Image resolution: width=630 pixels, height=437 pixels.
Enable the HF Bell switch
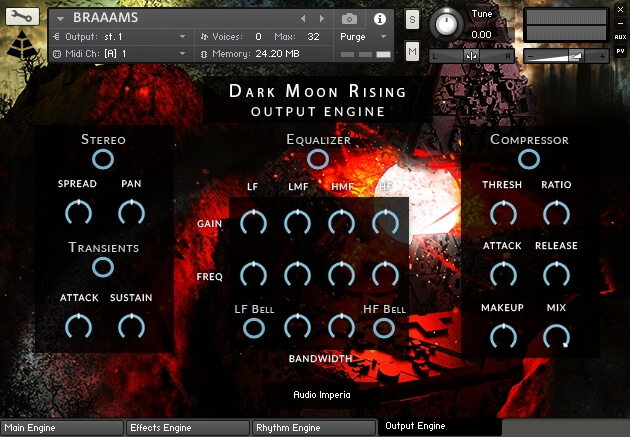(384, 328)
